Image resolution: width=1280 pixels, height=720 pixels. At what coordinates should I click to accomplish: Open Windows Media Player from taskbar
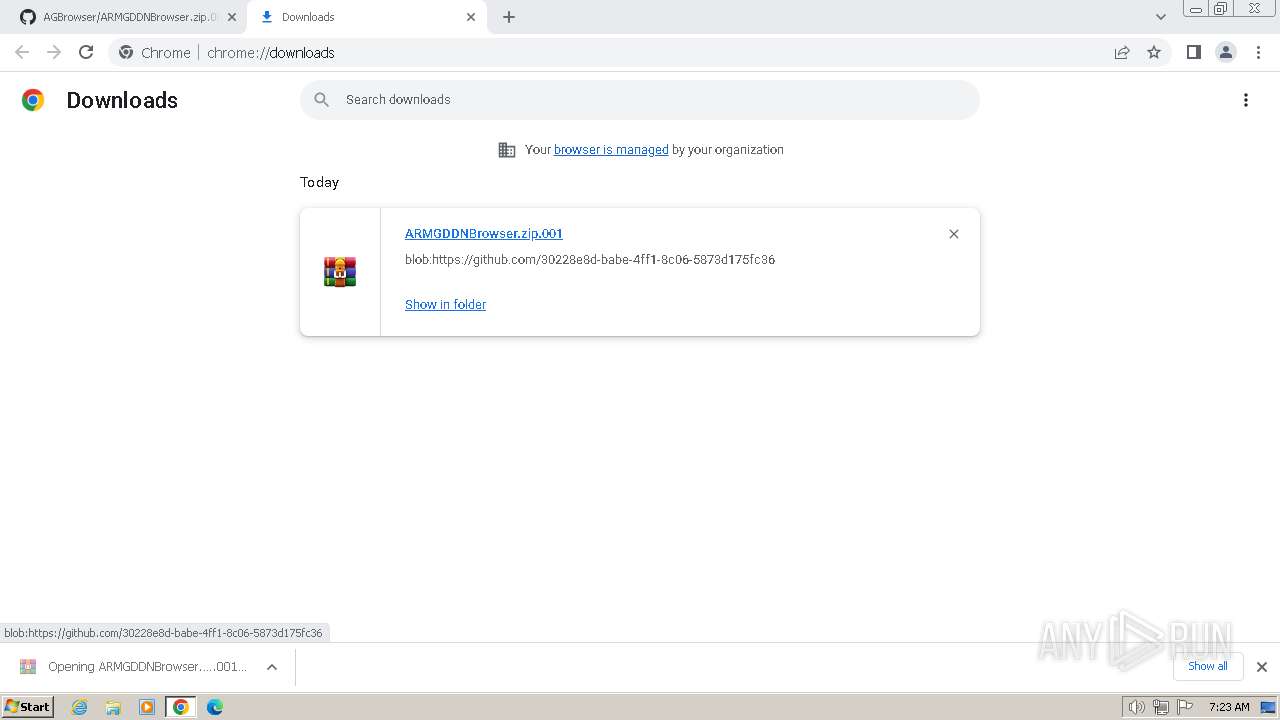[147, 707]
